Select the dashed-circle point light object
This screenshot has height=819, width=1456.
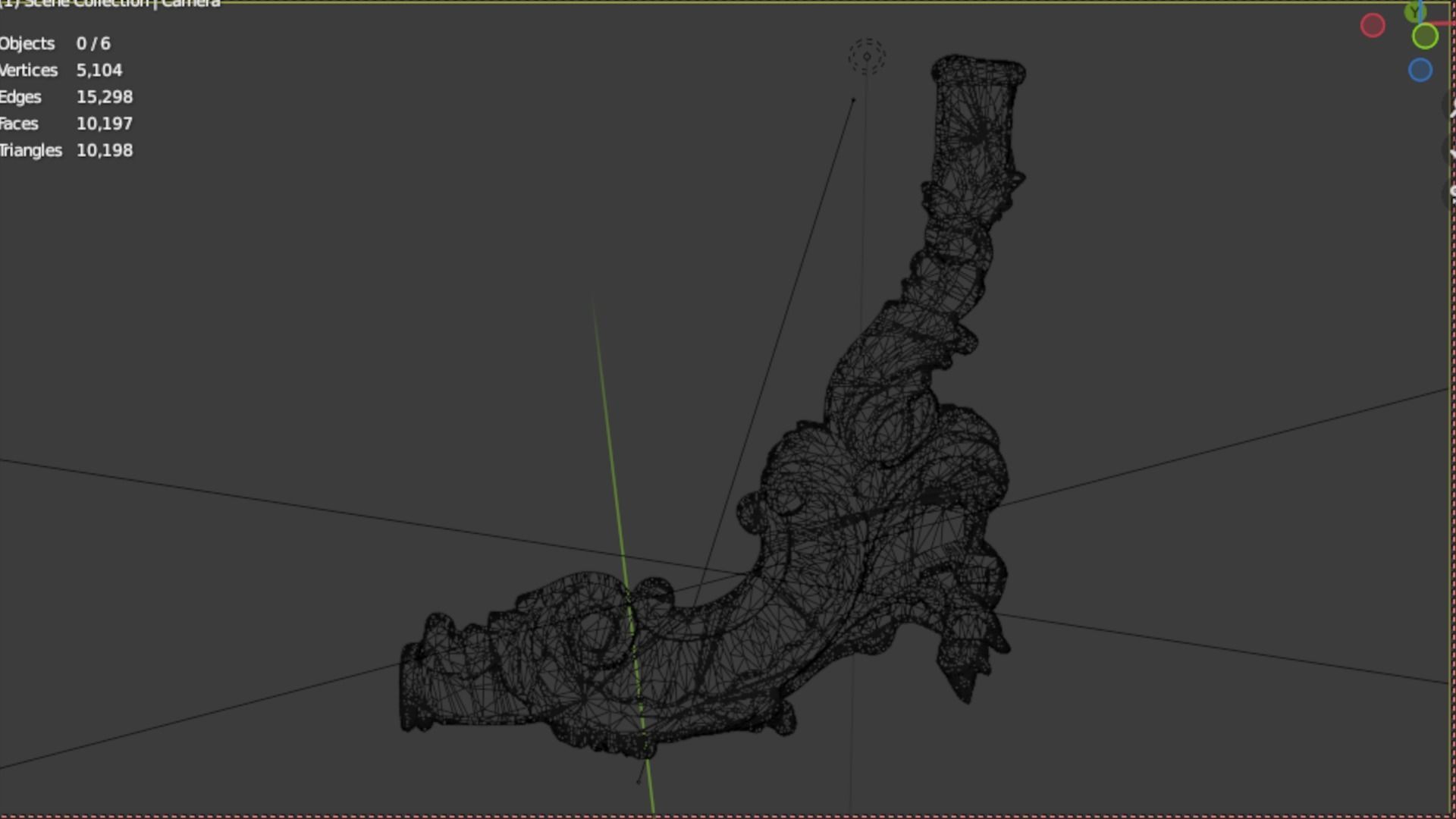point(867,56)
